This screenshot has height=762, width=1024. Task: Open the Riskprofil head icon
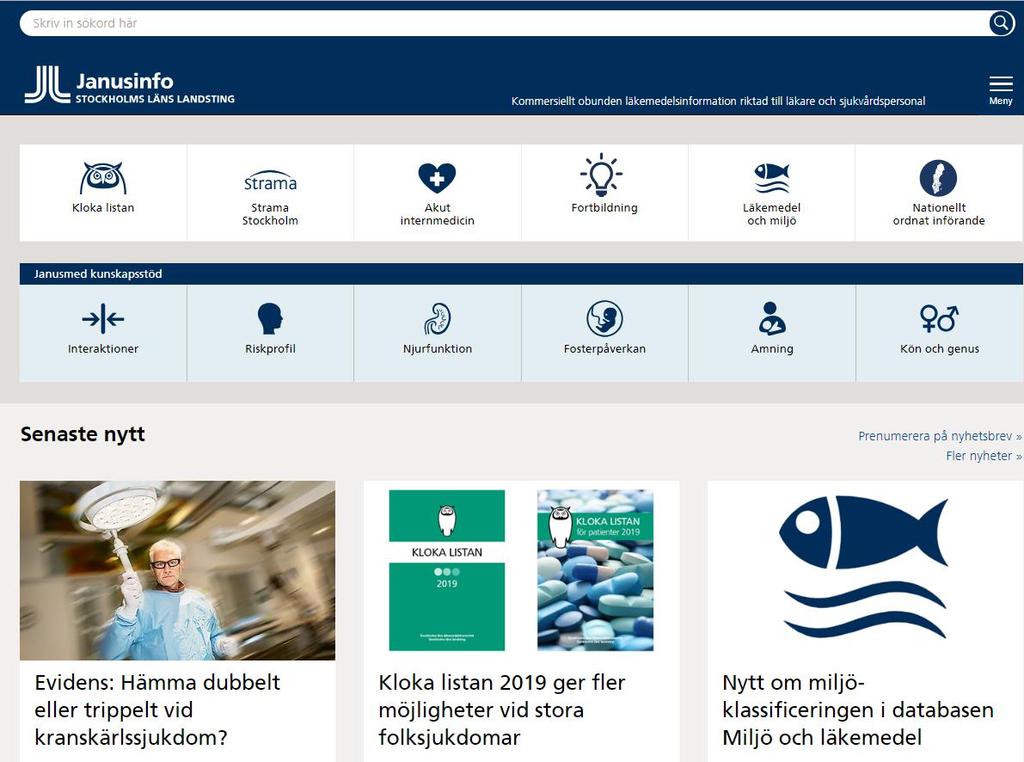tap(270, 319)
